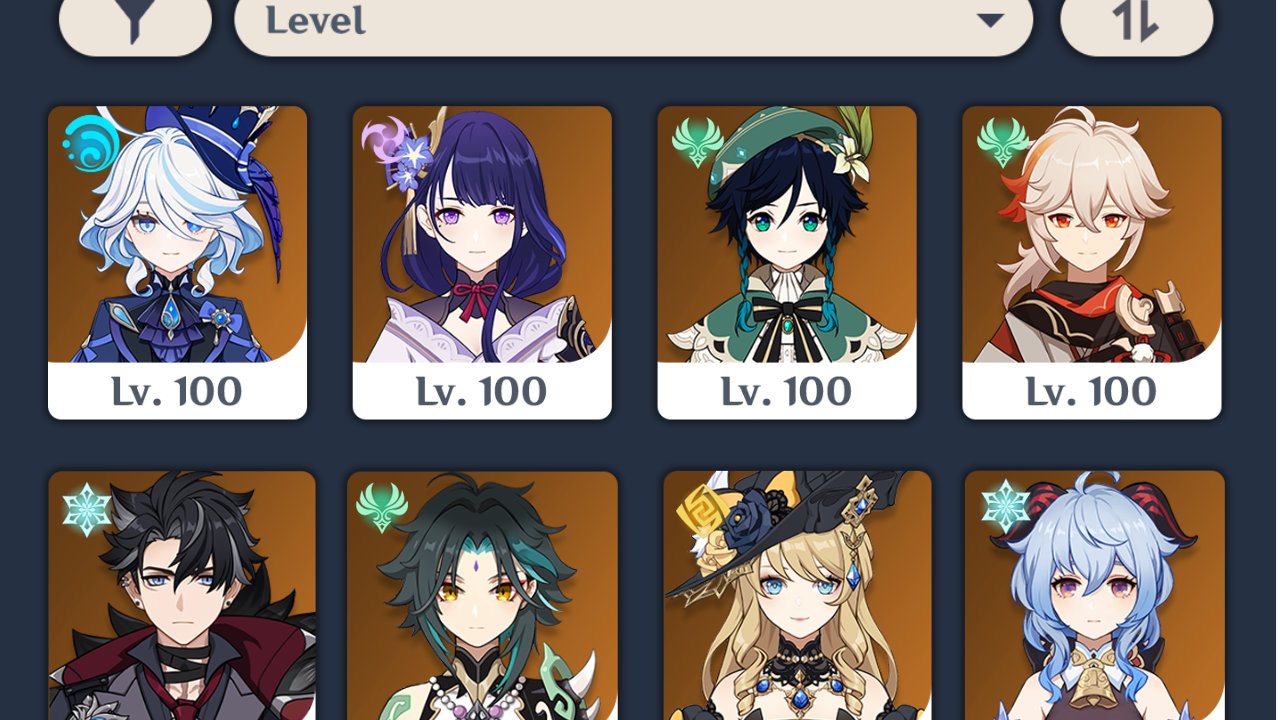Select the Kazuha character card
The image size is (1280, 720).
coord(1092,262)
